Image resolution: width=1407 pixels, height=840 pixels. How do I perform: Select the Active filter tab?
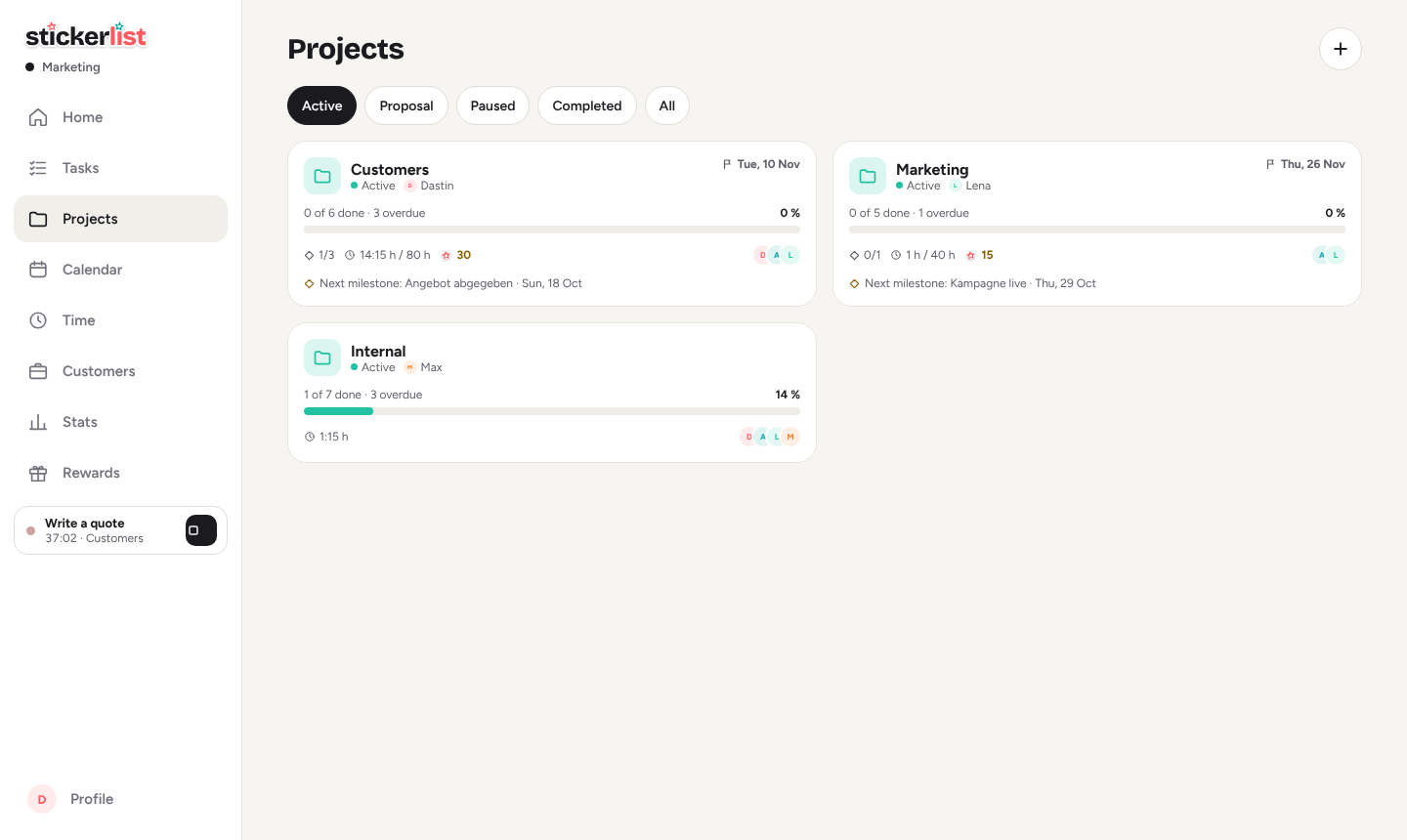[321, 105]
